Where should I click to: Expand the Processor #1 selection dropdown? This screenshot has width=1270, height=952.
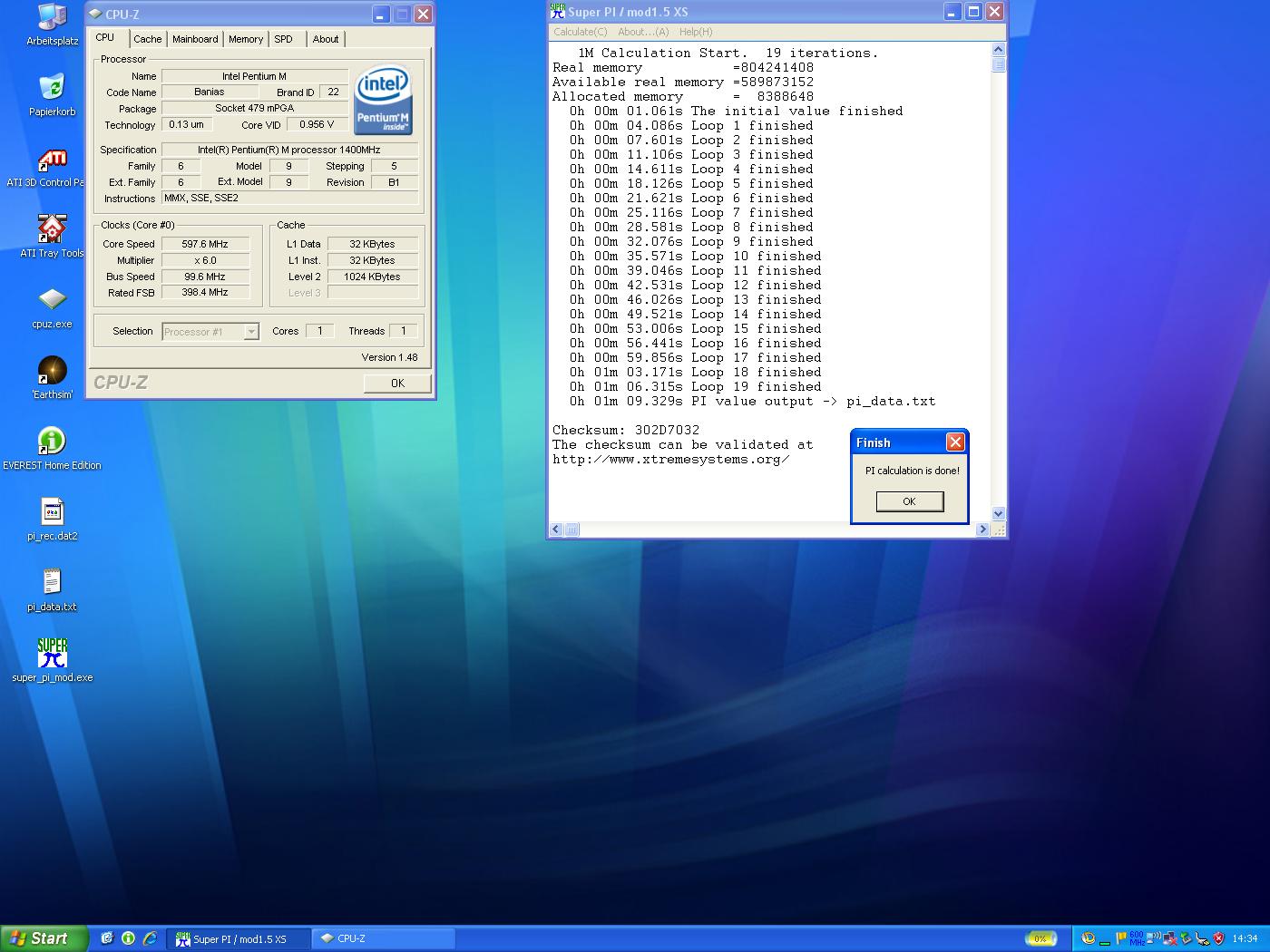coord(251,332)
